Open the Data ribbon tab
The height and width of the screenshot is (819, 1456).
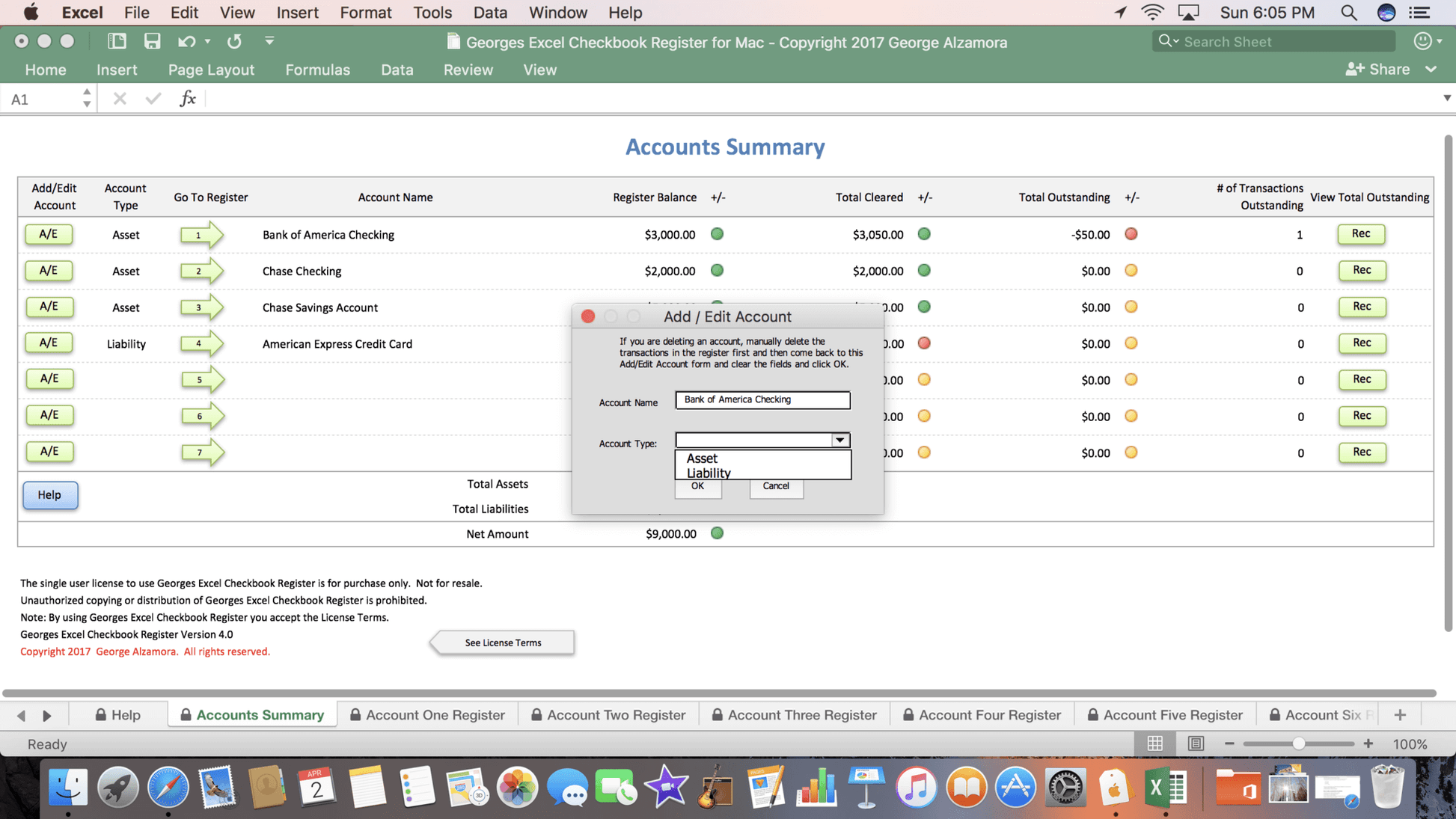(x=397, y=70)
